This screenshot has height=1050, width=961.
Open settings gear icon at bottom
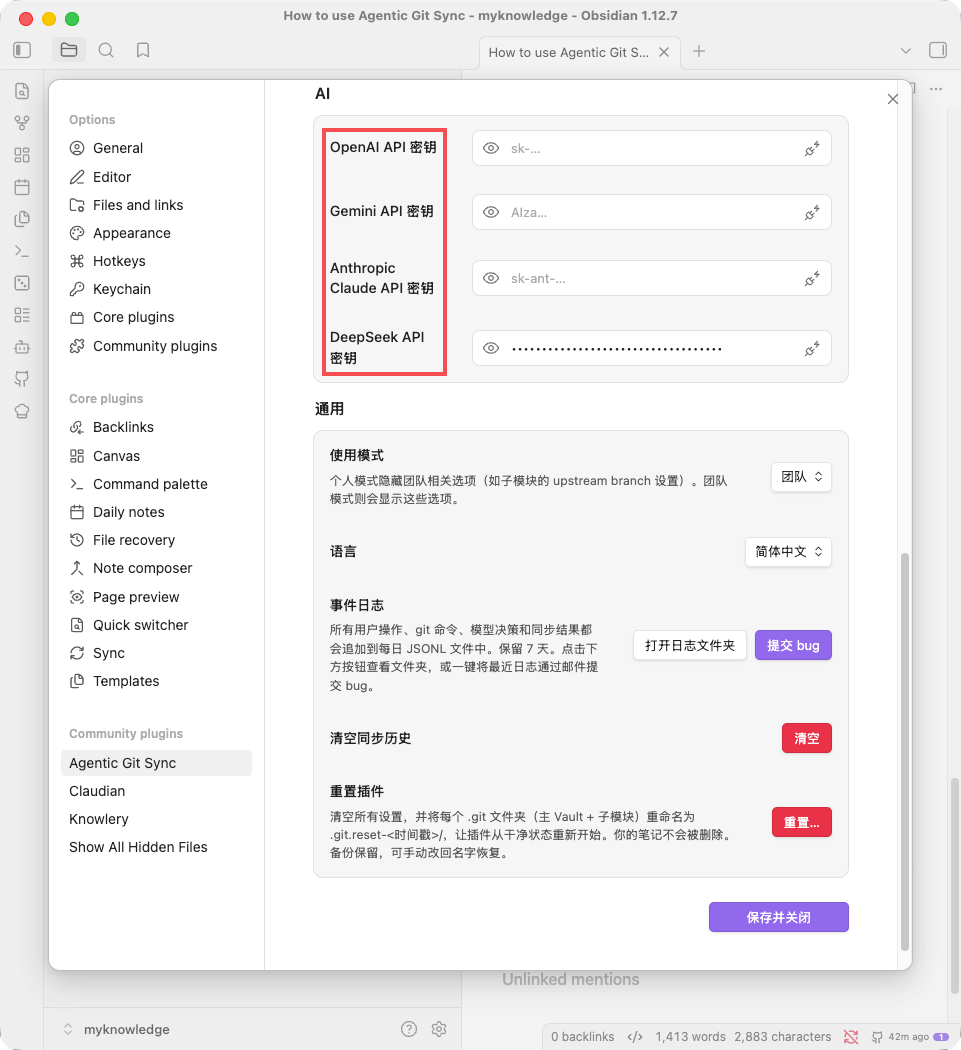point(439,1029)
